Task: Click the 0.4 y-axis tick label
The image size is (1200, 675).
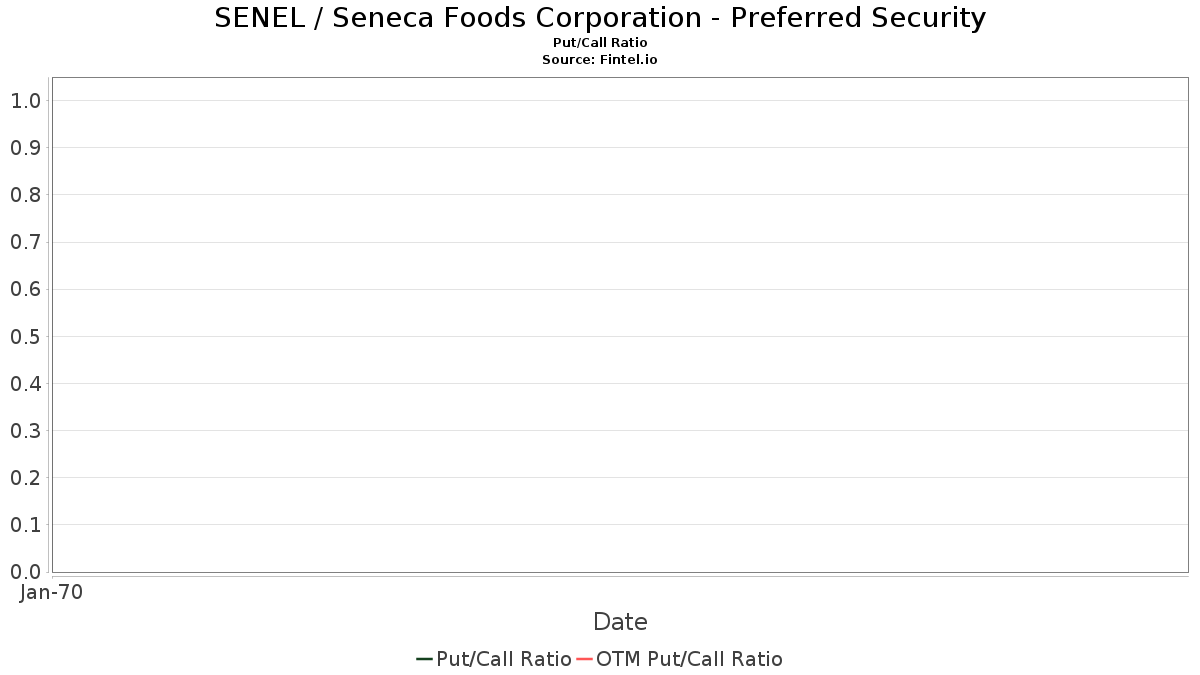Action: pyautogui.click(x=25, y=384)
